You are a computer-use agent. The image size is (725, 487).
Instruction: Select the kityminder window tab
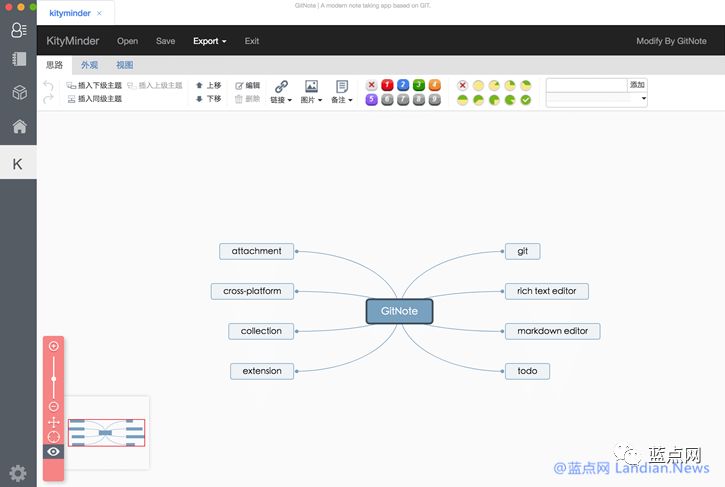70,13
